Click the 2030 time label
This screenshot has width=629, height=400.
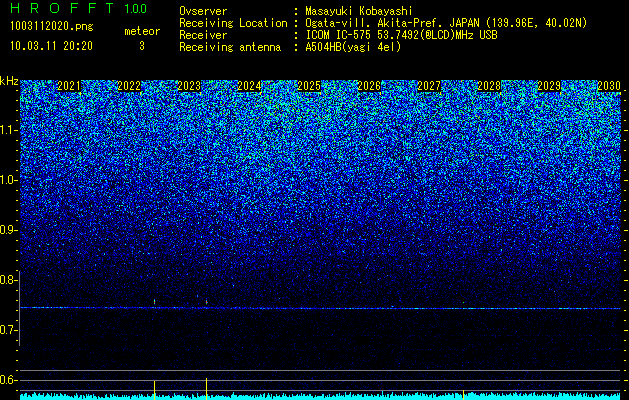(x=609, y=86)
